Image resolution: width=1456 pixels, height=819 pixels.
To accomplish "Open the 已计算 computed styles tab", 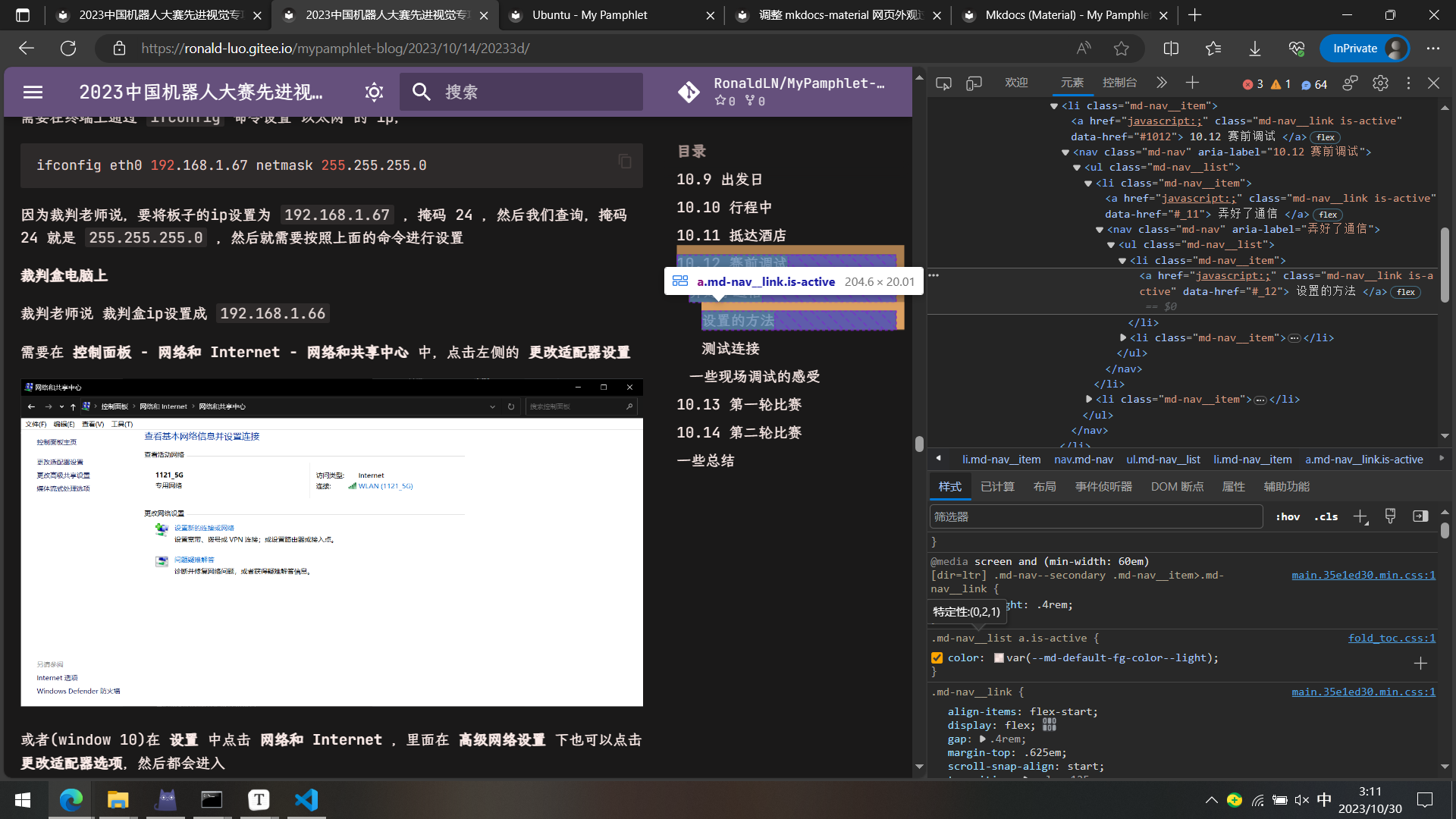I will coord(997,486).
